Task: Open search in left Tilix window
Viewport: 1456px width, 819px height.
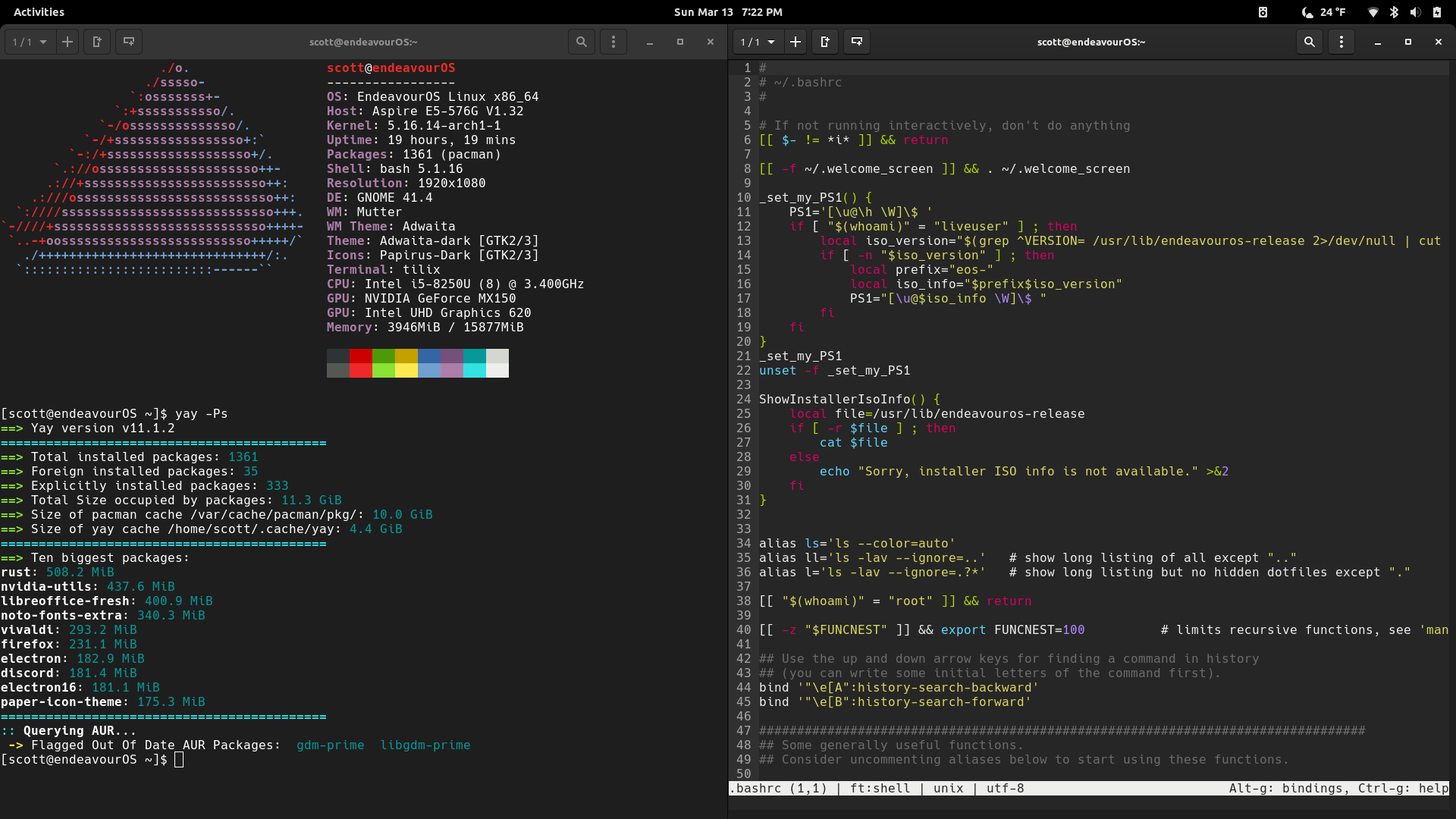Action: 582,42
